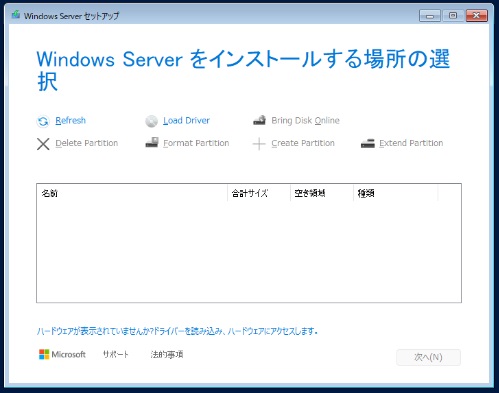499x393 pixels.
Task: Maximize the setup window
Action: coord(453,16)
